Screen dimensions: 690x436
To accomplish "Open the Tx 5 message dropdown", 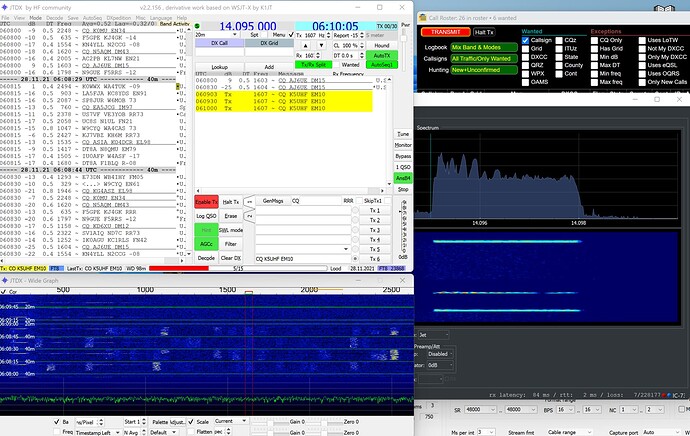I will (346, 249).
